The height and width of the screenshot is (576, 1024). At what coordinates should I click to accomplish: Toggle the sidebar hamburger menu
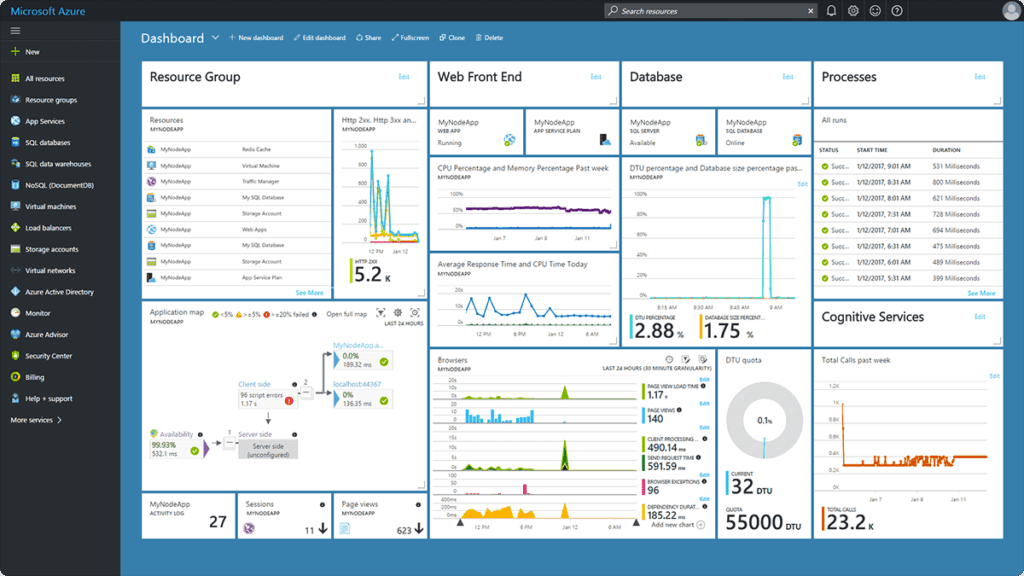tap(14, 29)
